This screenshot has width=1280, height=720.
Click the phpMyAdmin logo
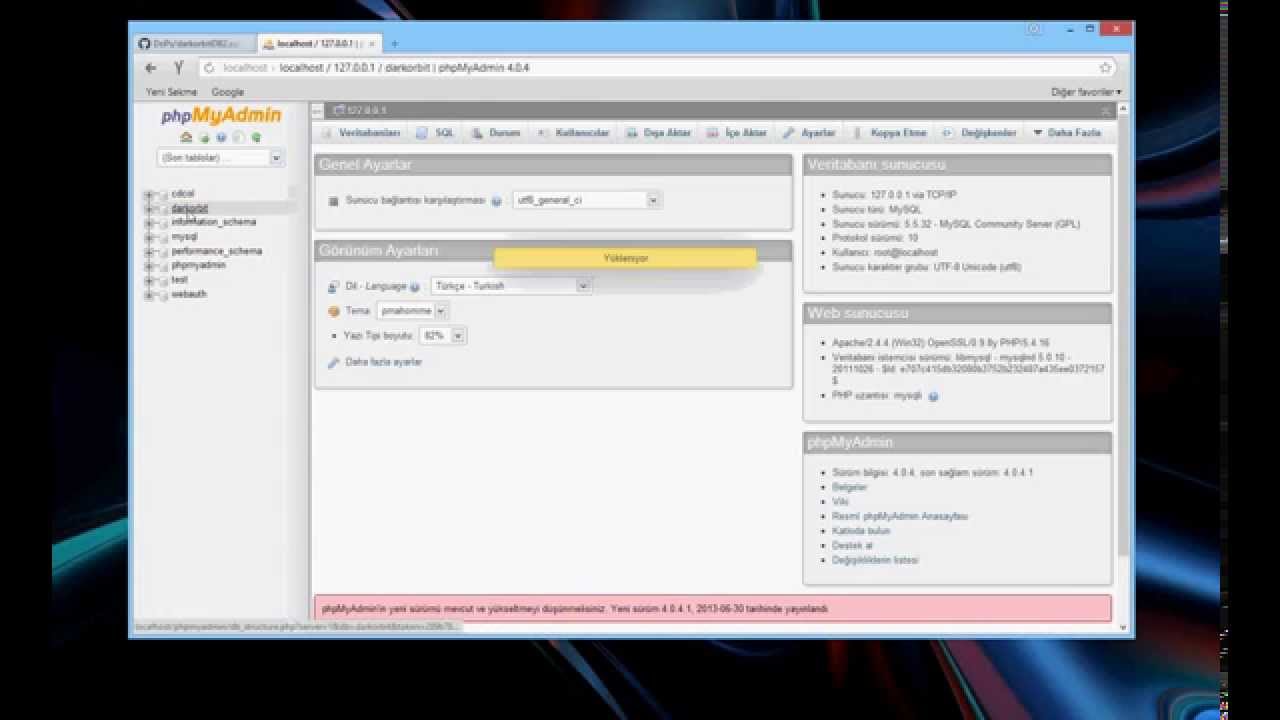[221, 116]
